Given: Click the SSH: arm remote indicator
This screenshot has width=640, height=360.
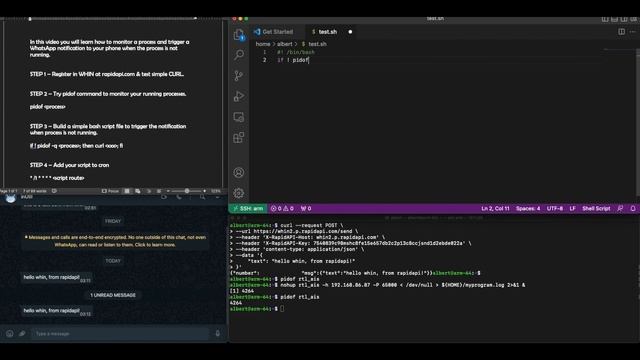Looking at the screenshot, I should pos(248,209).
